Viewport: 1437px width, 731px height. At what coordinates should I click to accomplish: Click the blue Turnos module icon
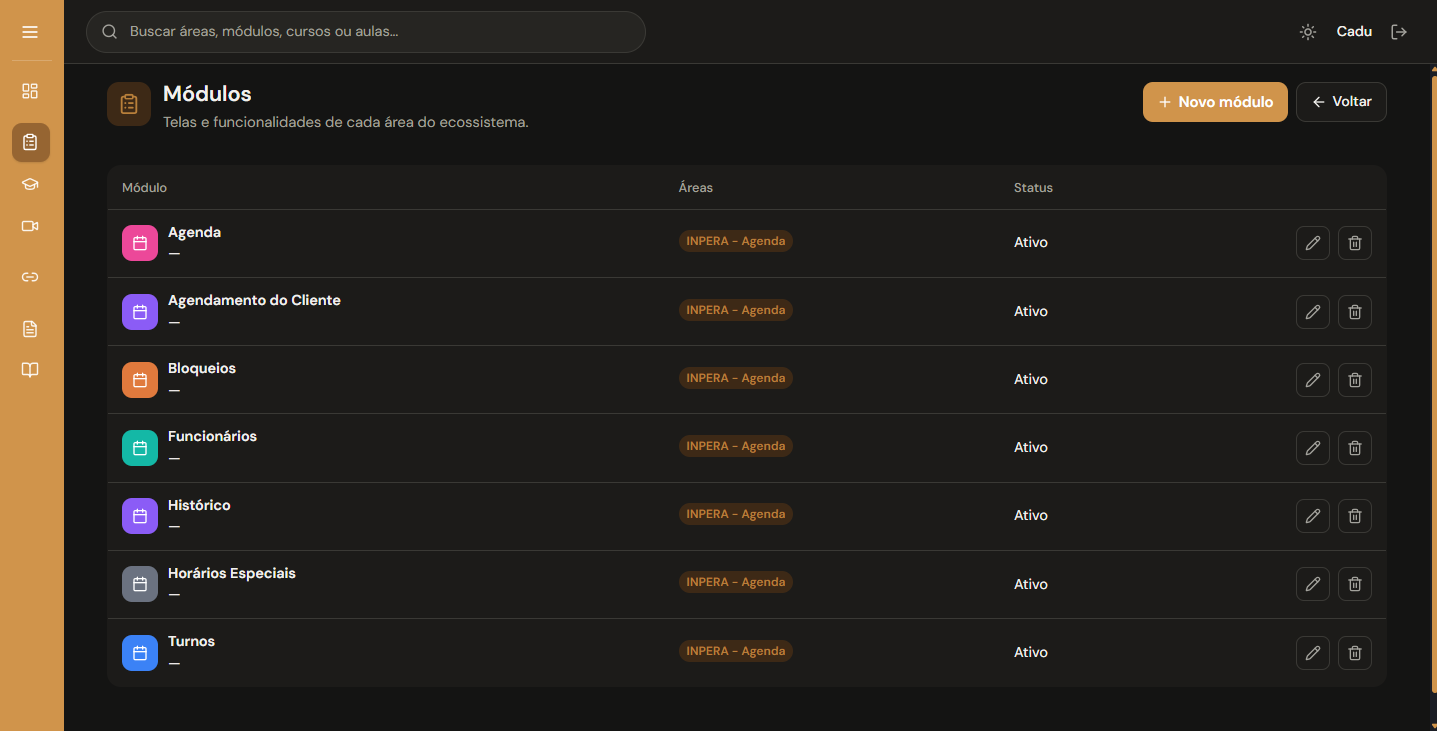[140, 653]
